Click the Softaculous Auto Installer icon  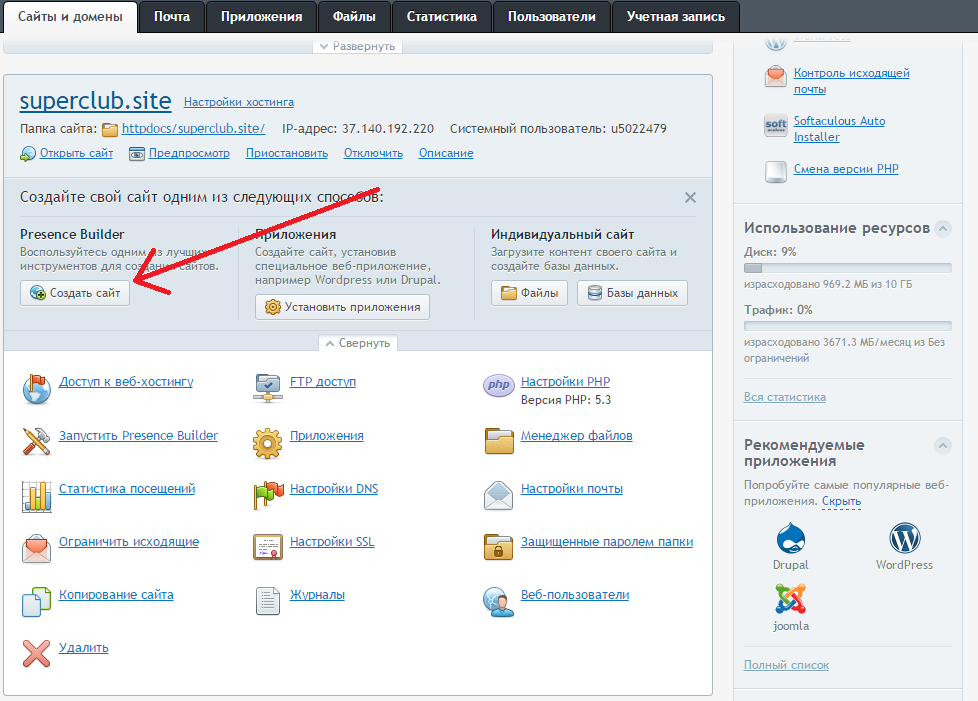coord(776,127)
